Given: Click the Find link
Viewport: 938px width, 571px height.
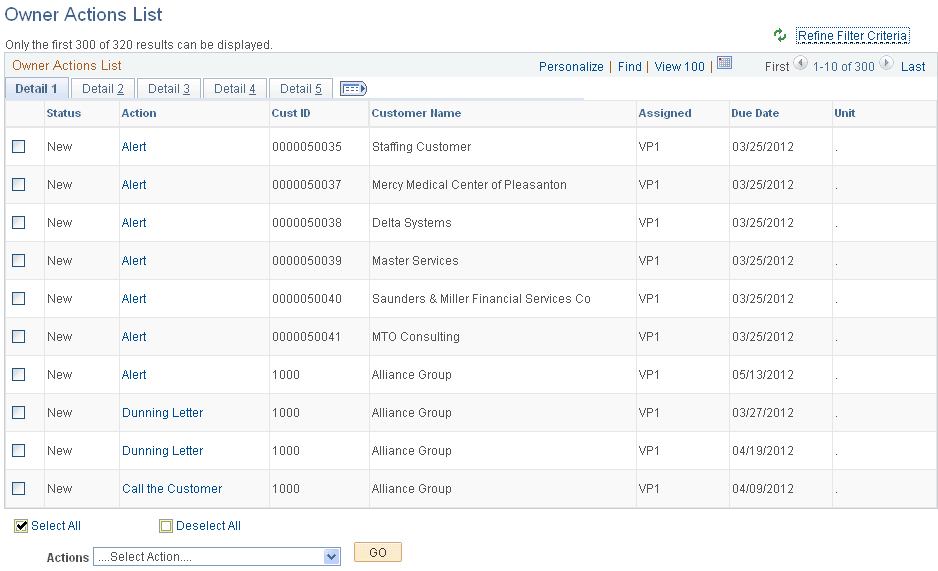Looking at the screenshot, I should click(x=629, y=66).
